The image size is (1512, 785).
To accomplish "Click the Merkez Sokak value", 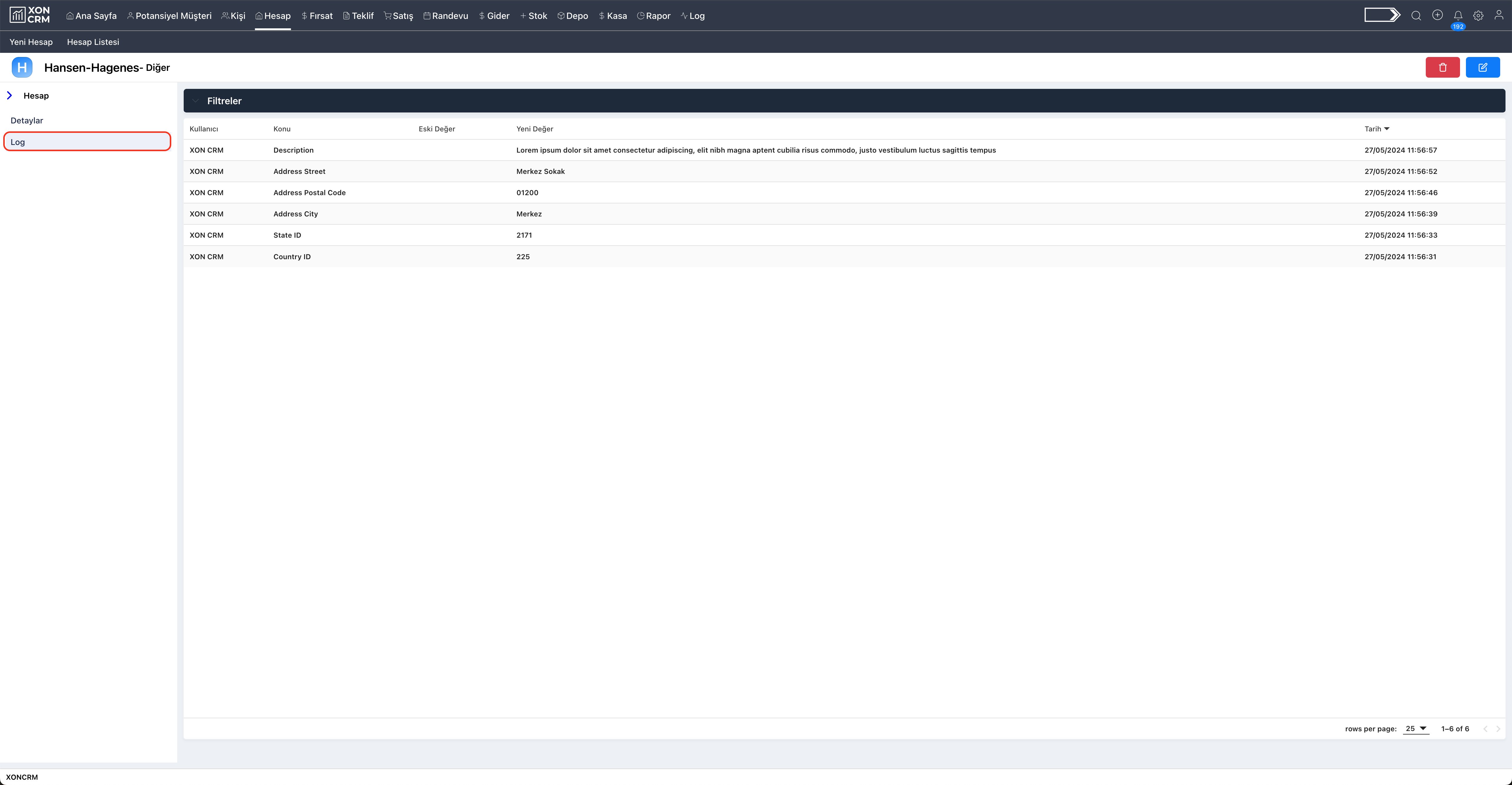I will click(541, 171).
